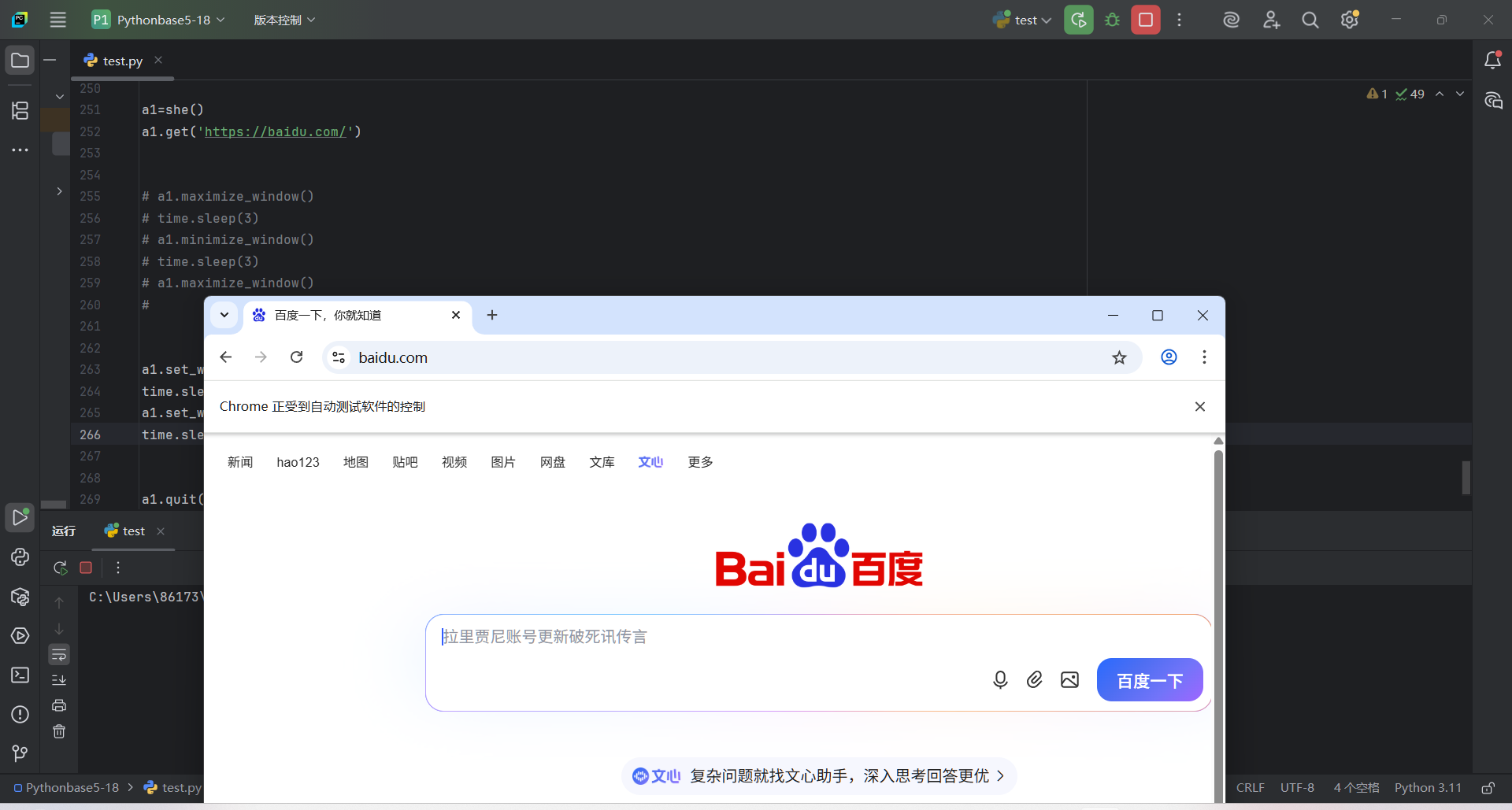The image size is (1512, 810).
Task: Open a new Chrome tab
Action: coord(492,315)
